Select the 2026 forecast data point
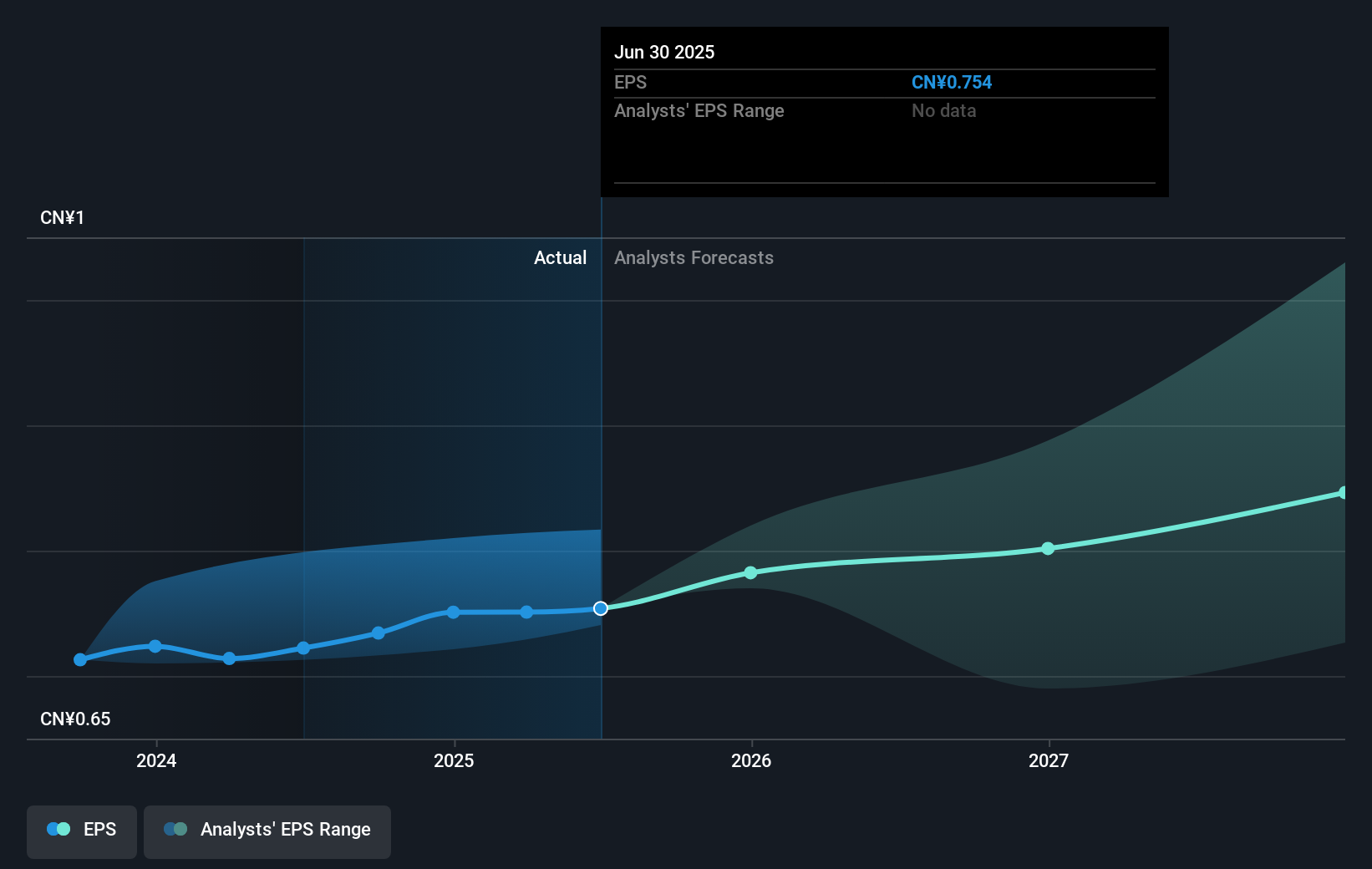This screenshot has height=869, width=1372. coord(750,573)
